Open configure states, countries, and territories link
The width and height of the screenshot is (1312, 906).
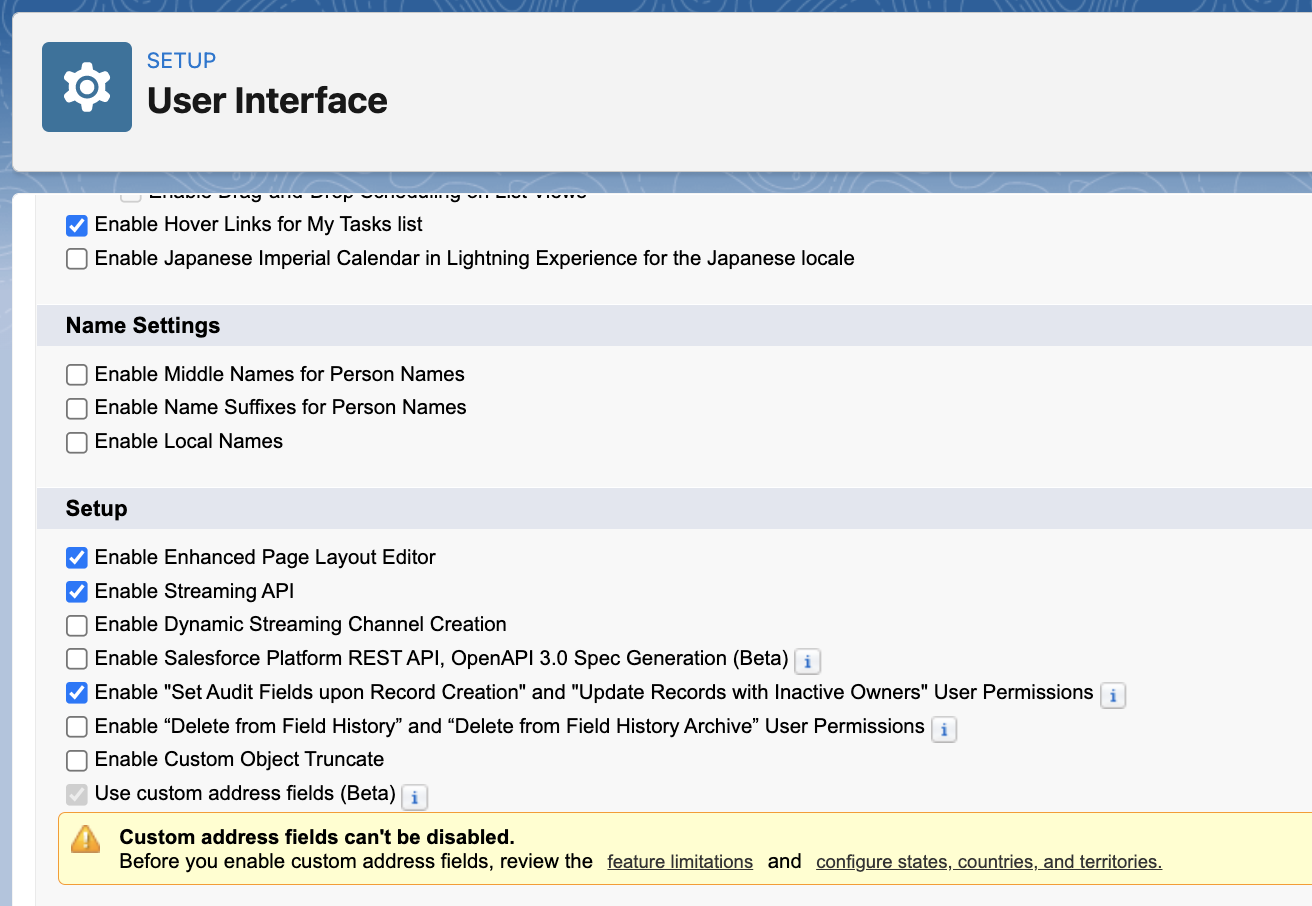[987, 862]
